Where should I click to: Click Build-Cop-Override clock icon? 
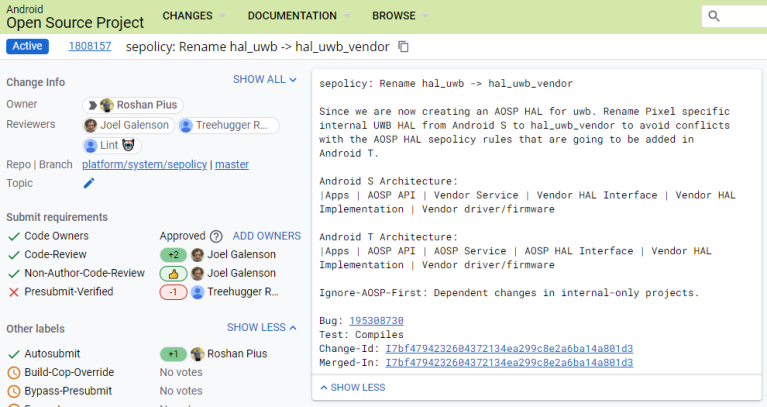14,372
